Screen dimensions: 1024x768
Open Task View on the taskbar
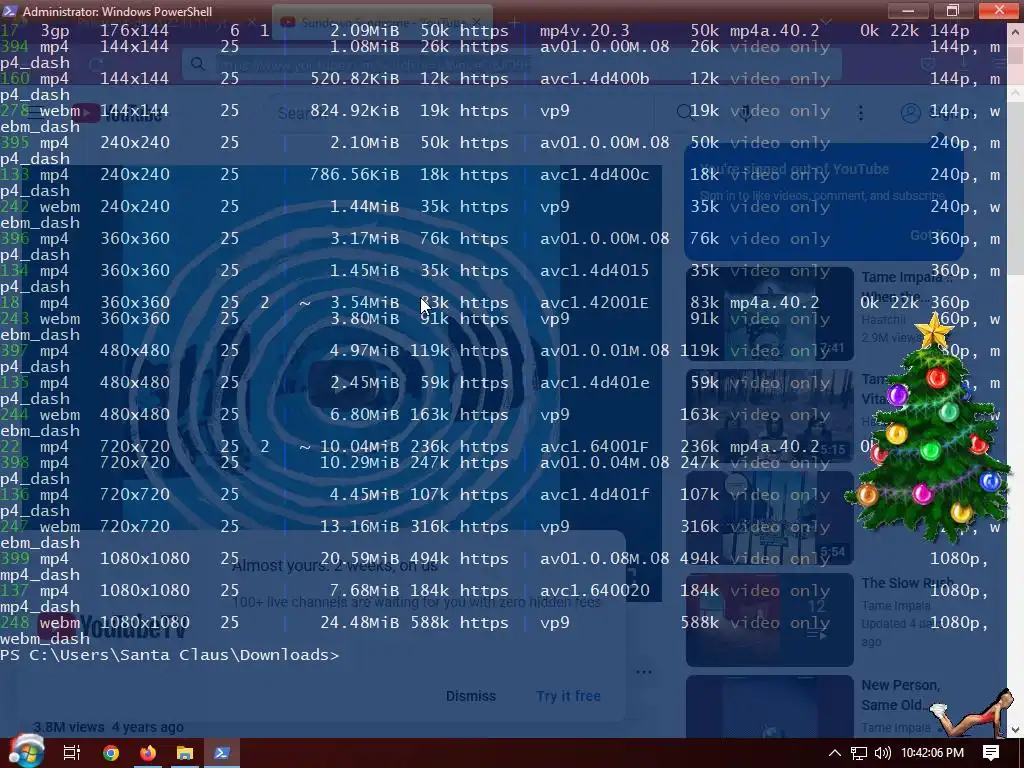(72, 753)
